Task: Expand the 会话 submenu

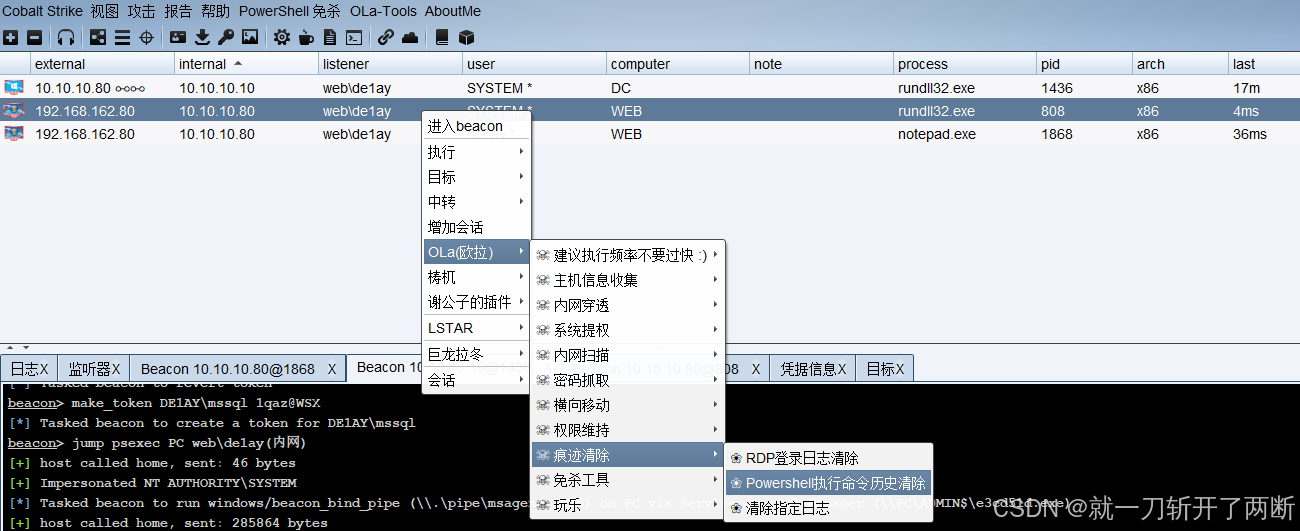Action: 476,380
